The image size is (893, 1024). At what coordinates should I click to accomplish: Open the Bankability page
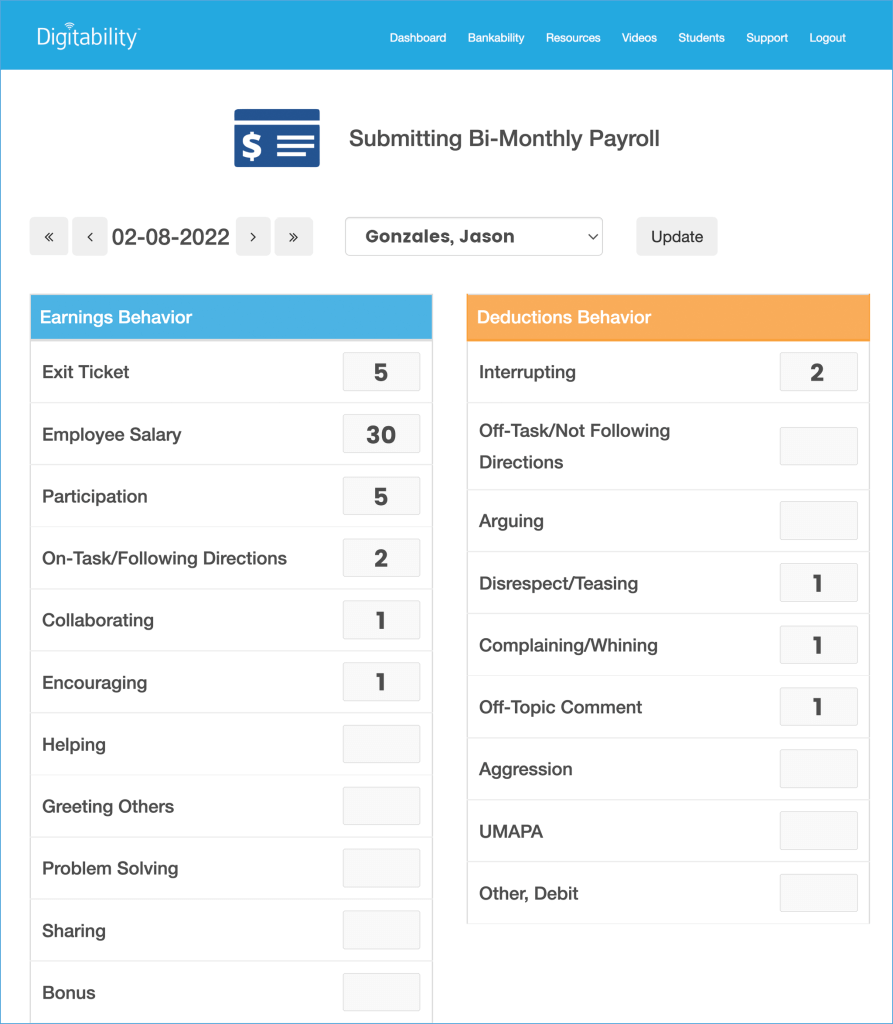[x=495, y=38]
